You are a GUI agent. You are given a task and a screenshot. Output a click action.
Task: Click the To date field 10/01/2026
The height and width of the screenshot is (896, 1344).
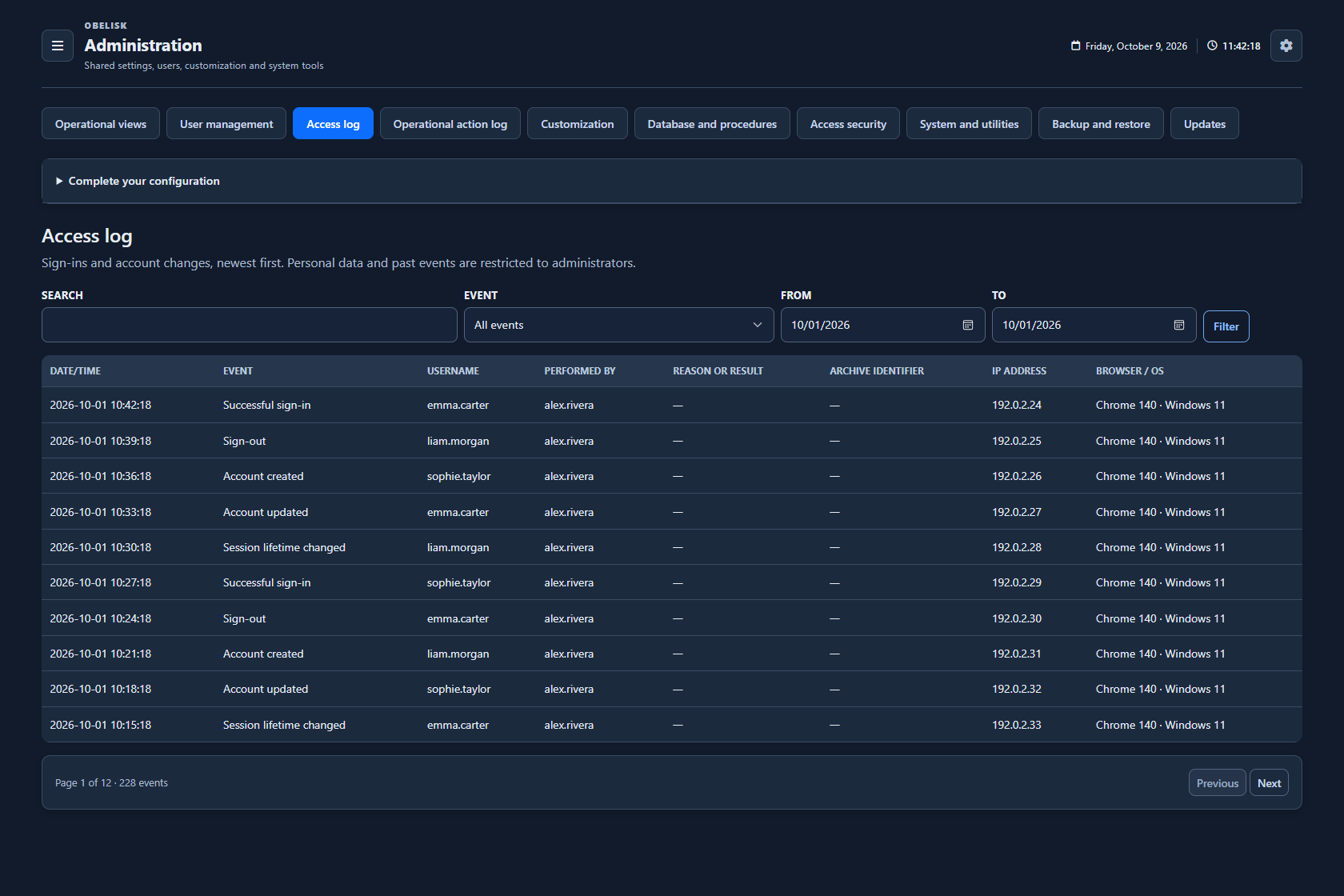click(x=1094, y=325)
